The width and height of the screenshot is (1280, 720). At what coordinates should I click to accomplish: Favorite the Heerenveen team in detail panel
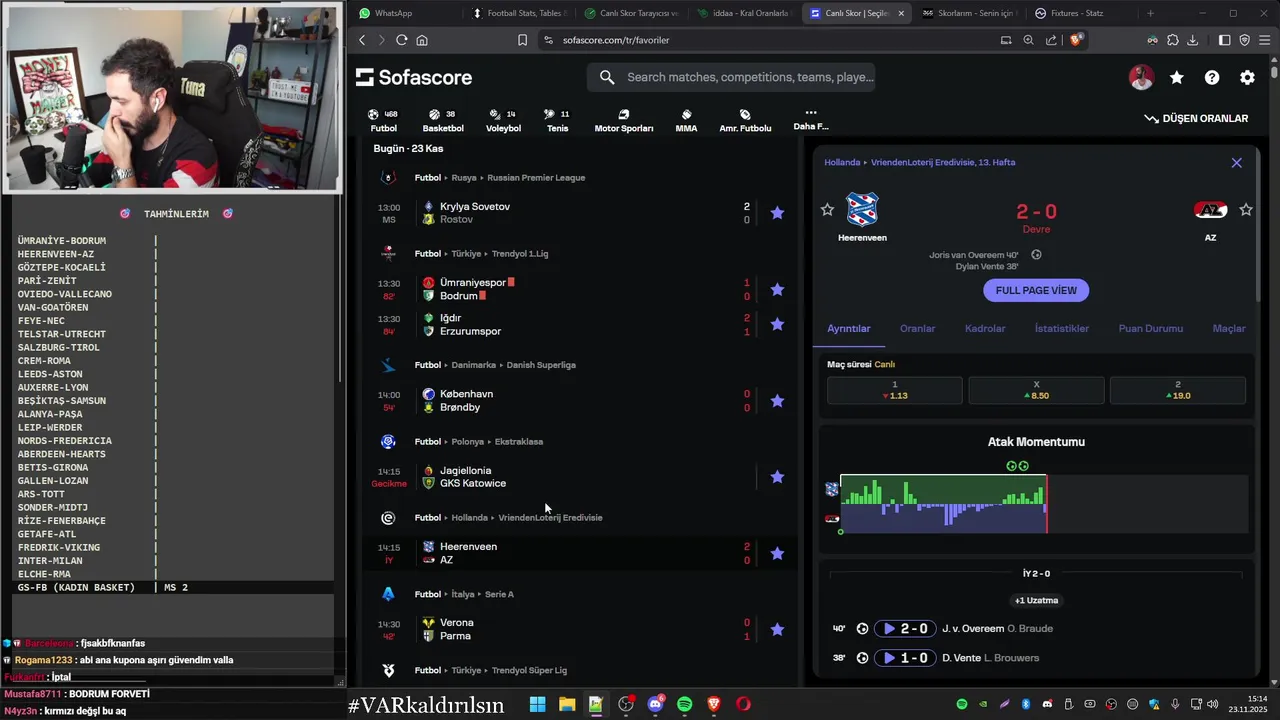[827, 209]
